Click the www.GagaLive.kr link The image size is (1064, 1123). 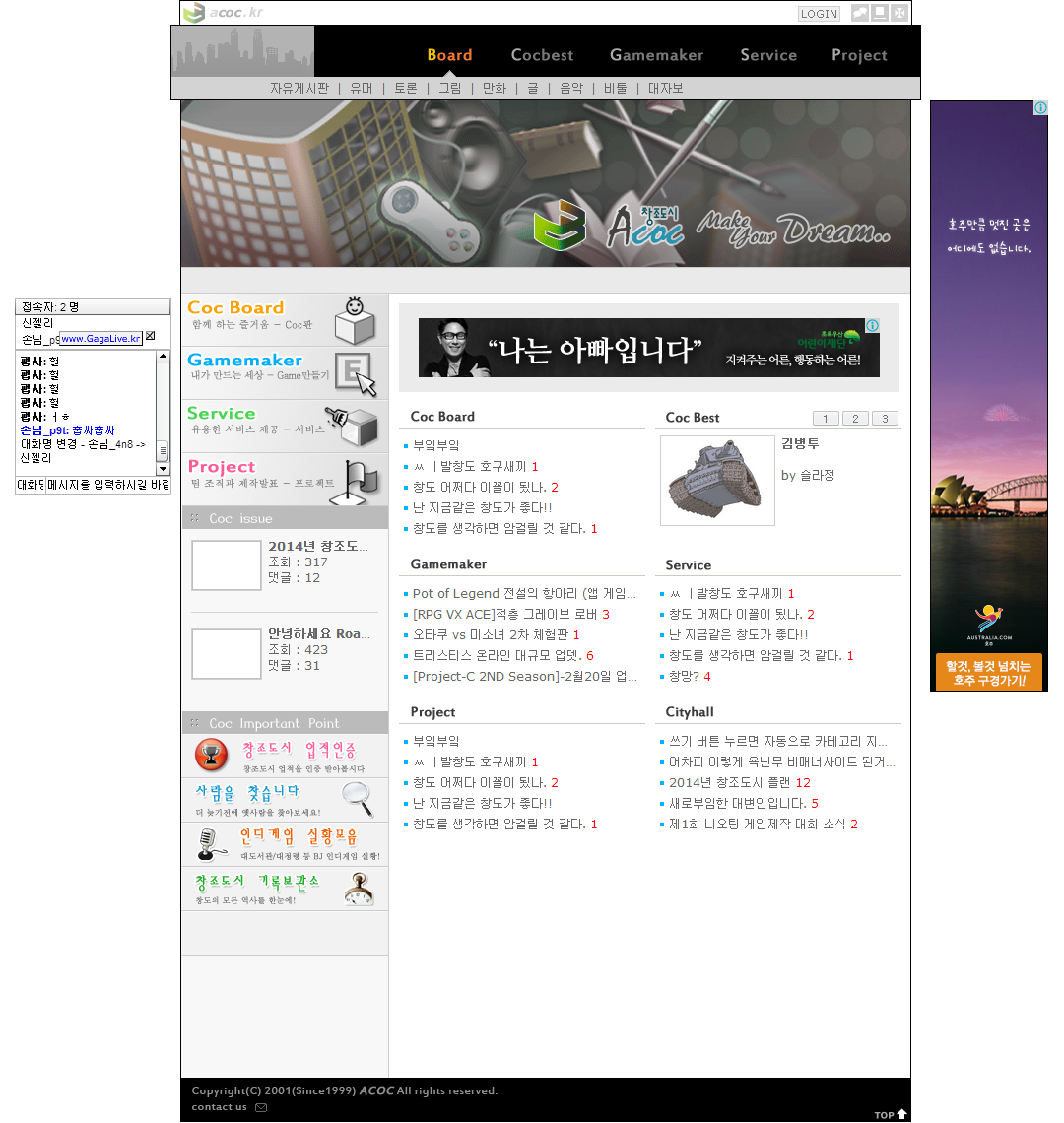(x=100, y=338)
